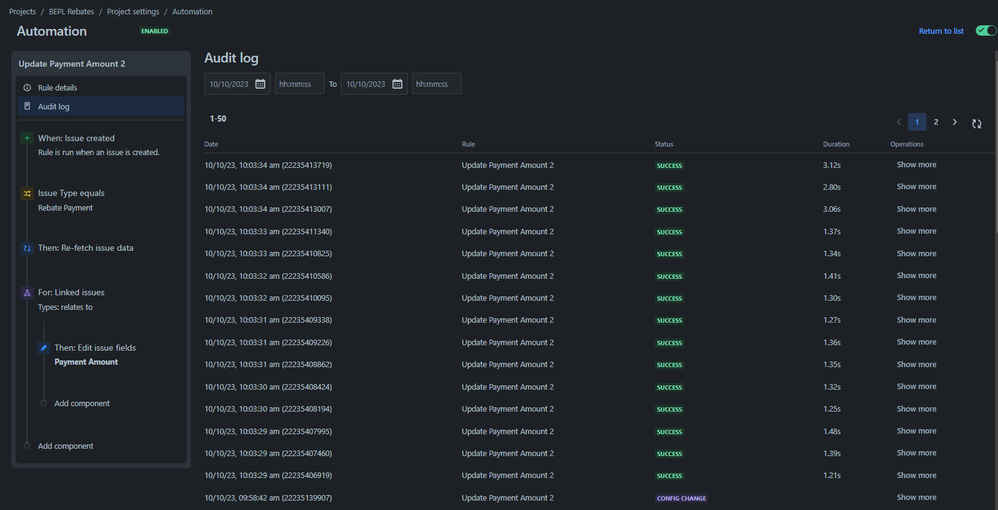Expand Show more for entry 22235410095

coord(917,298)
